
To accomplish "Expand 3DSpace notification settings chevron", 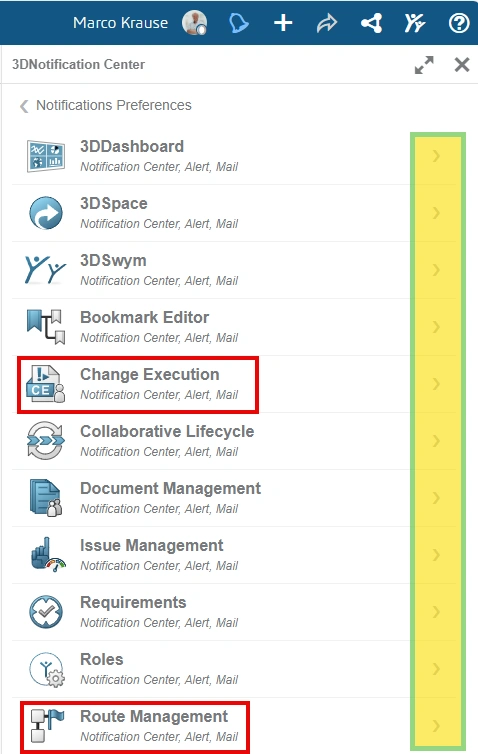I will click(436, 213).
